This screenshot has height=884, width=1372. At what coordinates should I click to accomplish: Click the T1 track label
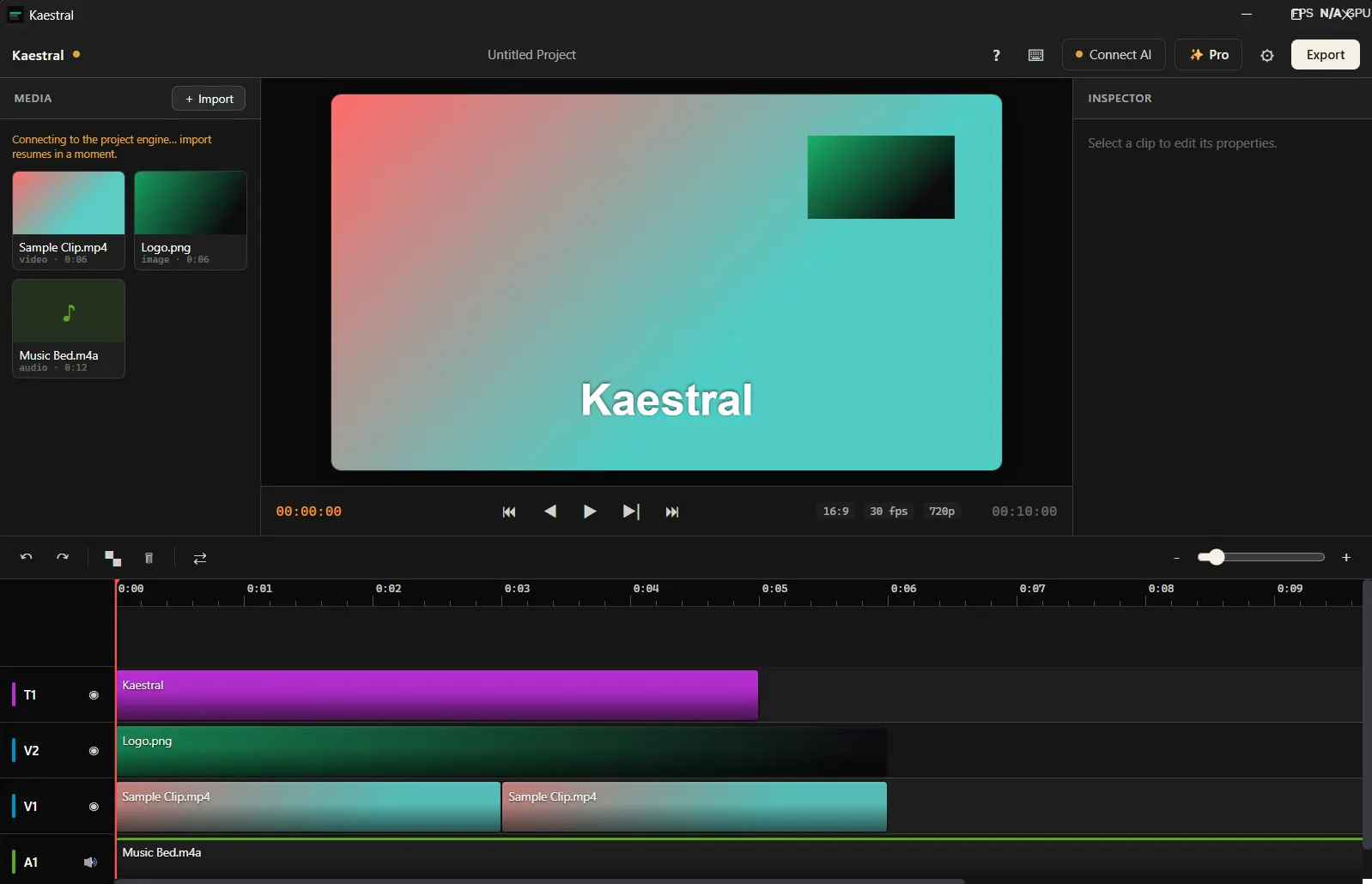coord(30,695)
